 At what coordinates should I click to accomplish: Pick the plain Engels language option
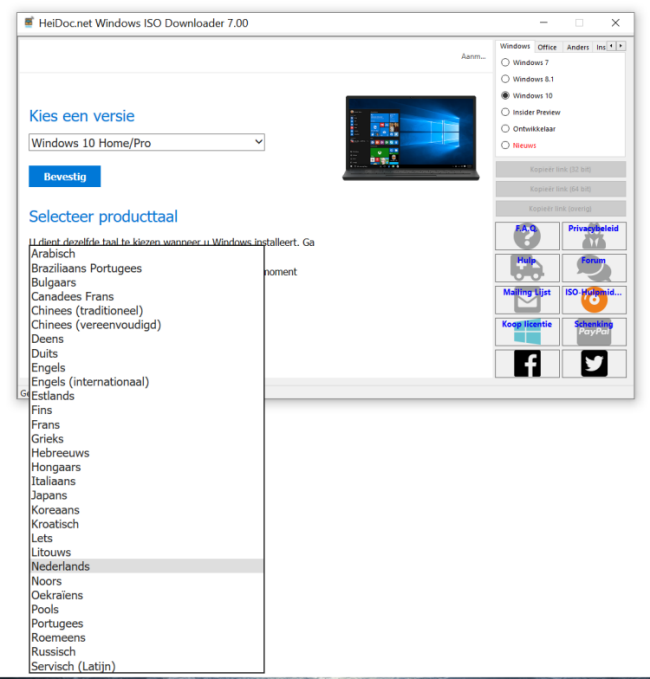click(147, 368)
